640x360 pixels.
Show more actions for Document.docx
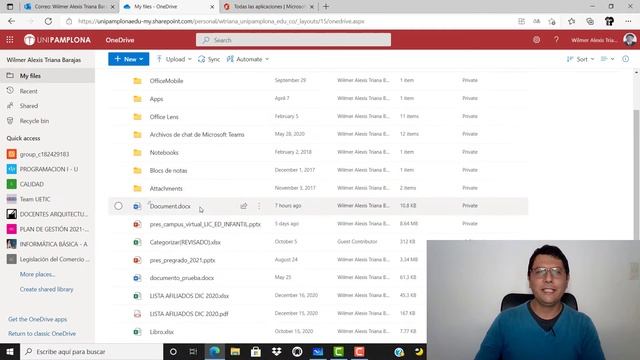[259, 206]
